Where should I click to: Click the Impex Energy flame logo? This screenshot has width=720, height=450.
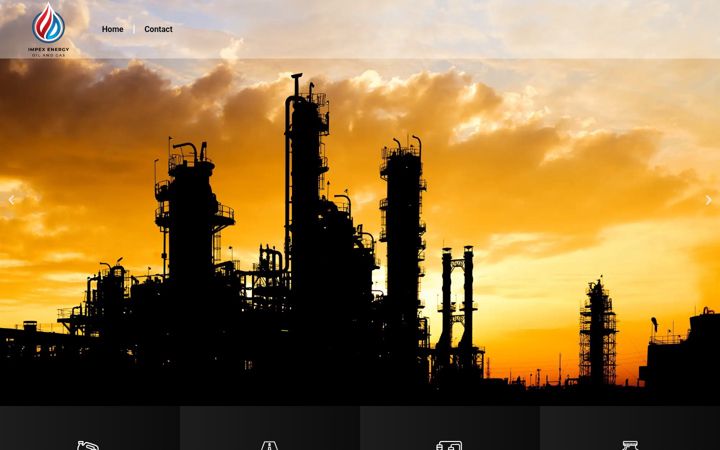(x=48, y=29)
